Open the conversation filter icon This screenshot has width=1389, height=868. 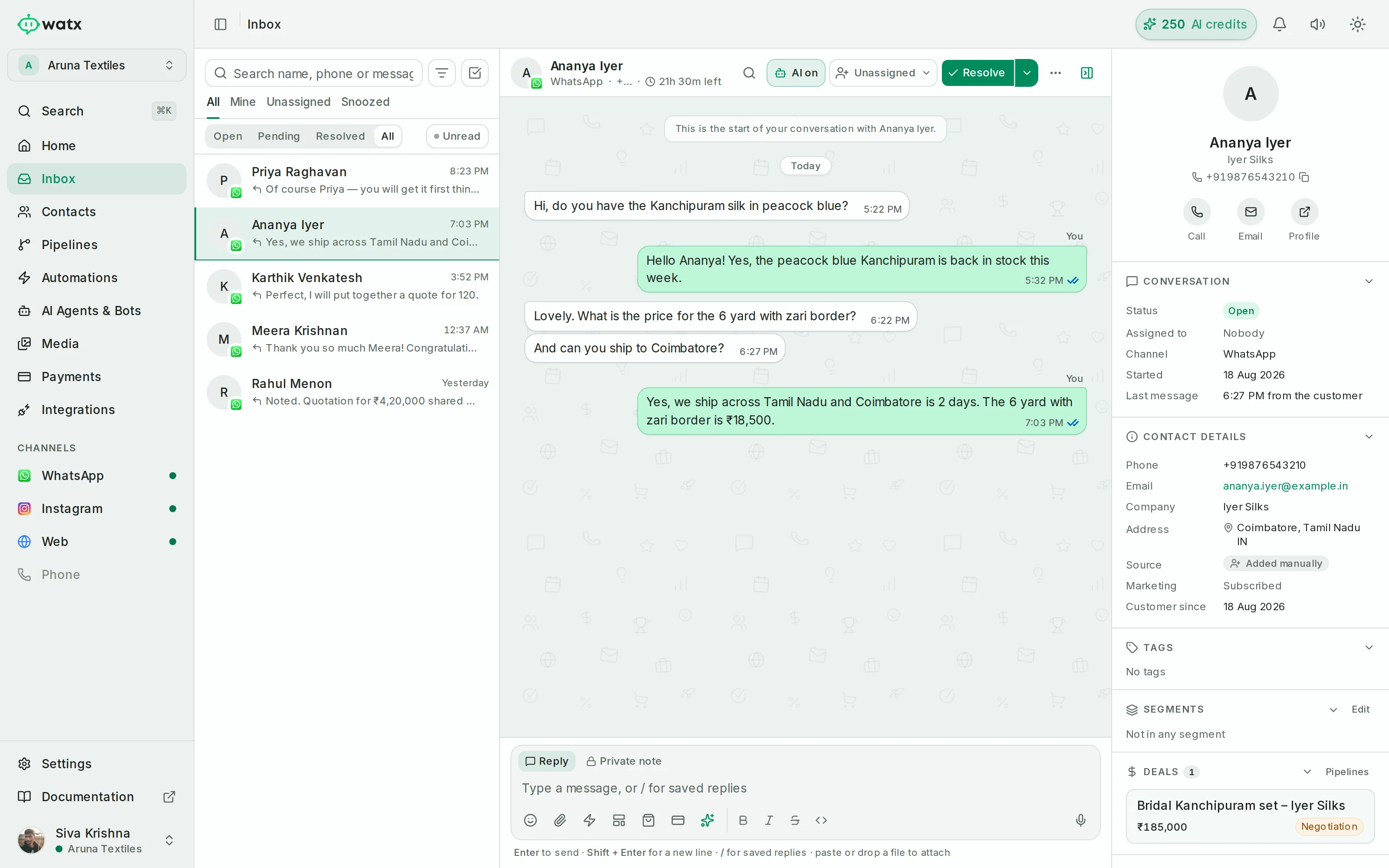(441, 73)
